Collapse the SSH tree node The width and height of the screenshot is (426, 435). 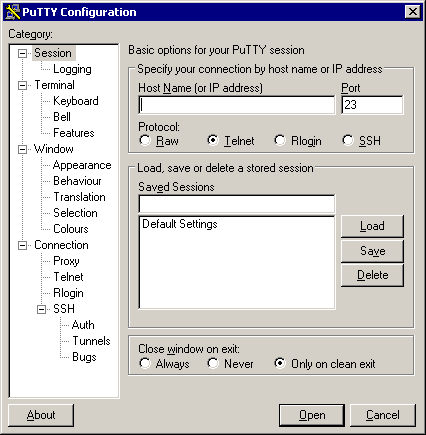pos(41,309)
